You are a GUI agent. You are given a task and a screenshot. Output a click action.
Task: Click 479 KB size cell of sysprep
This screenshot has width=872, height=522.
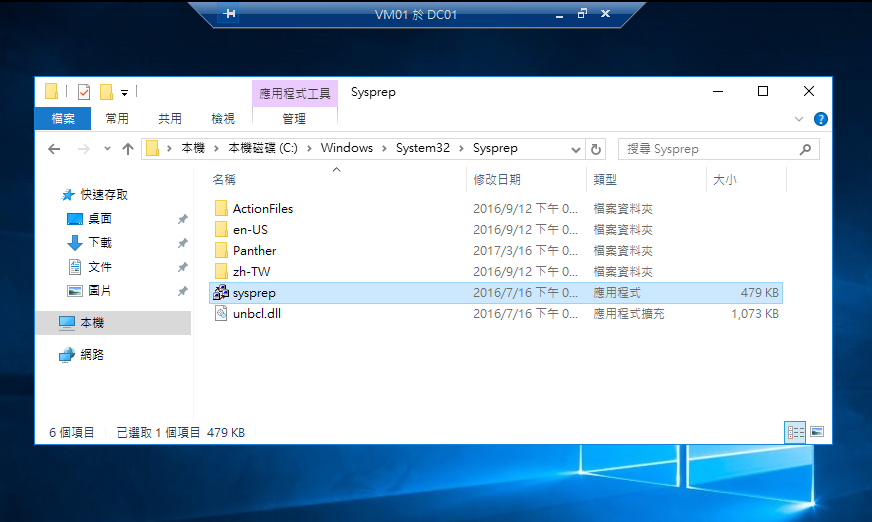pyautogui.click(x=759, y=293)
